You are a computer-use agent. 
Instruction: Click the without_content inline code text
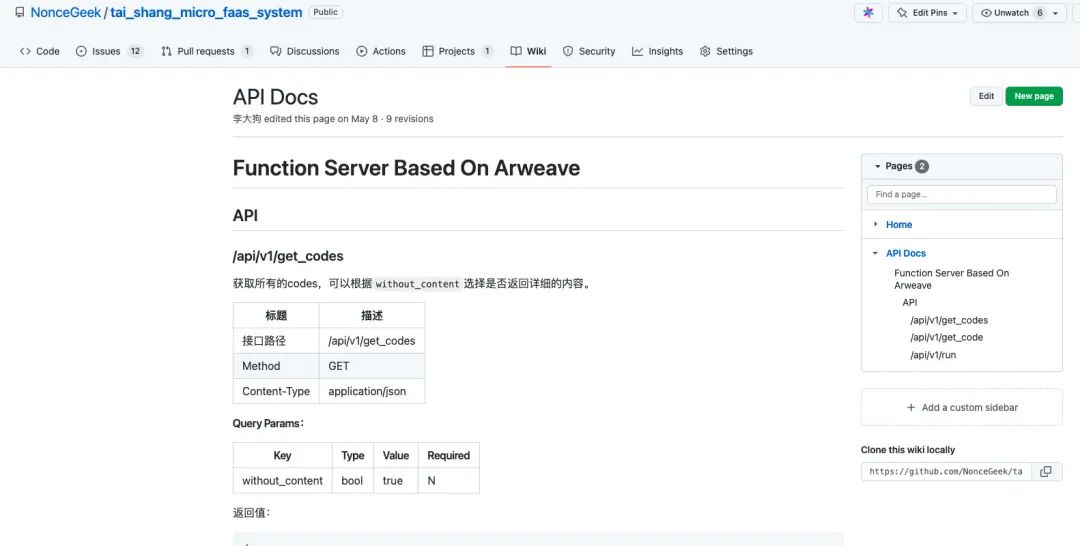417,284
